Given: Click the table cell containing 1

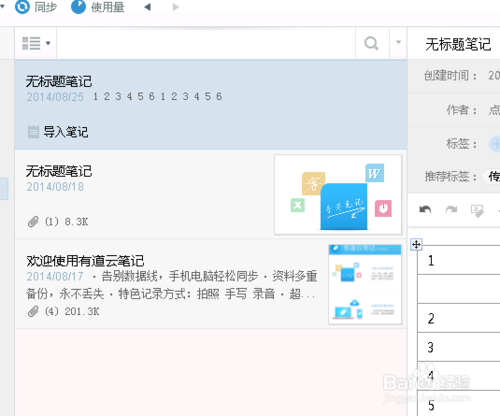Looking at the screenshot, I should [459, 260].
